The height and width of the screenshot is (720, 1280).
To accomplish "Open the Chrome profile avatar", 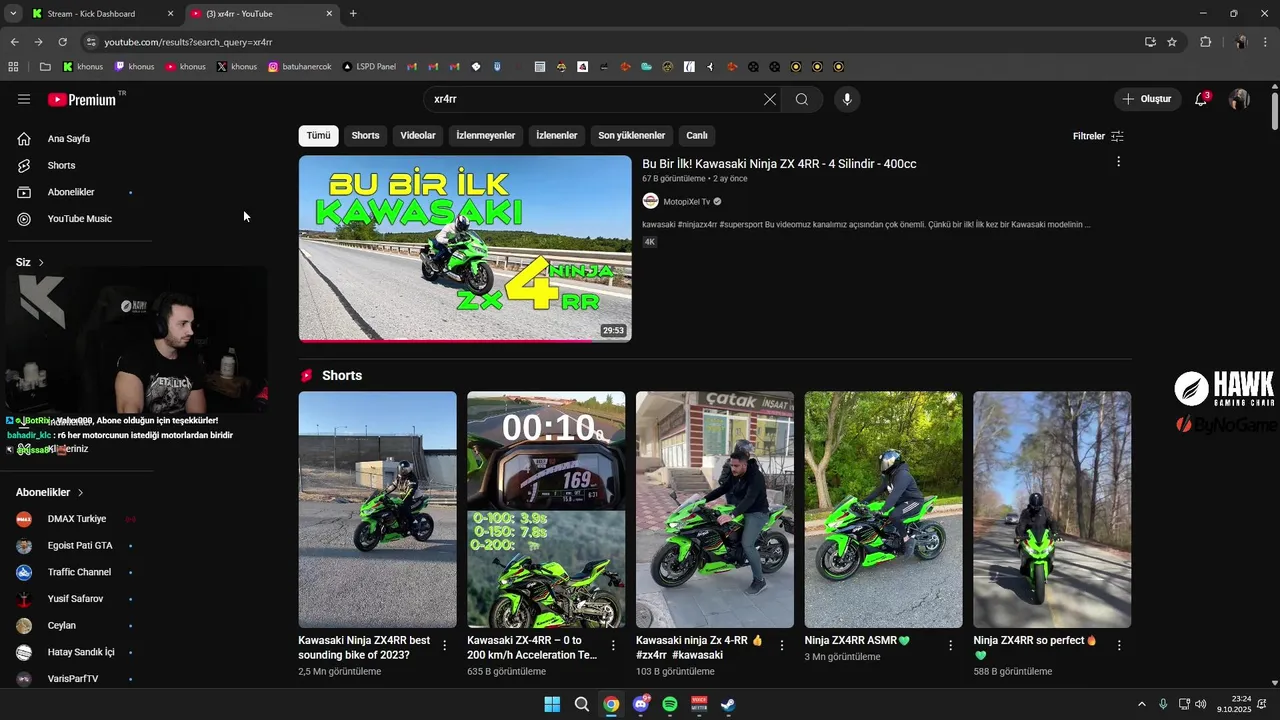I will point(1241,42).
